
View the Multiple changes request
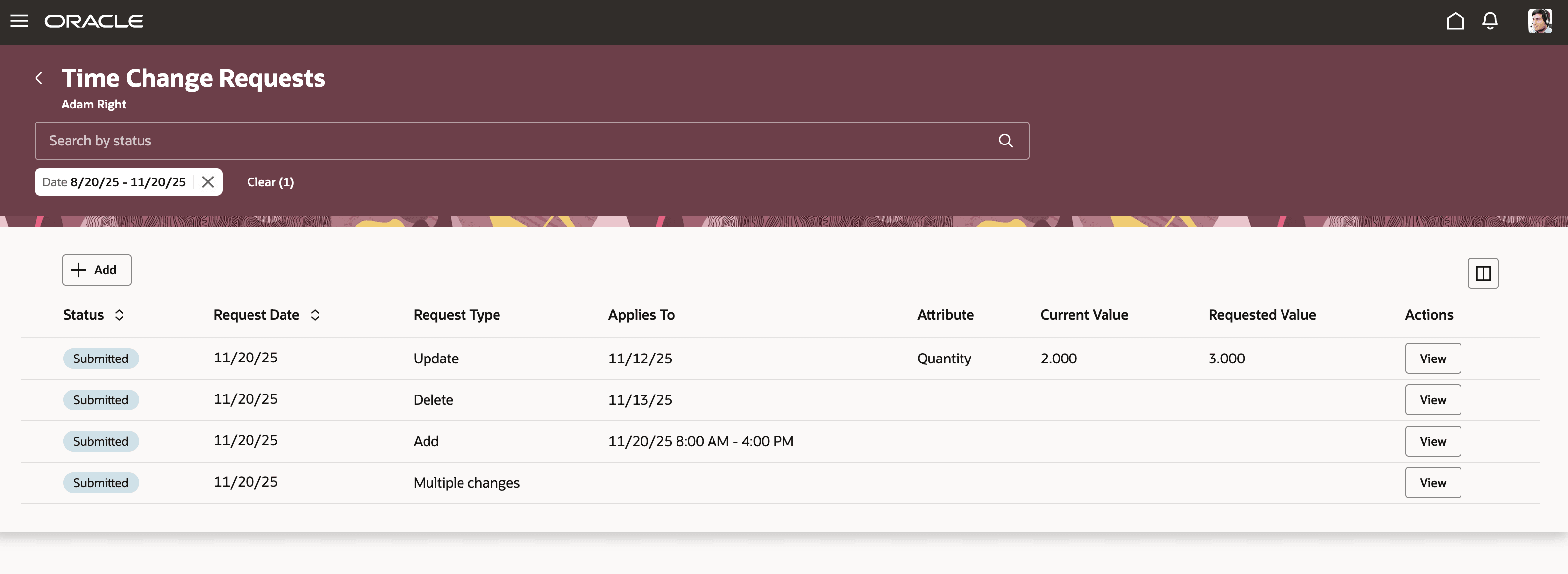[x=1432, y=483]
